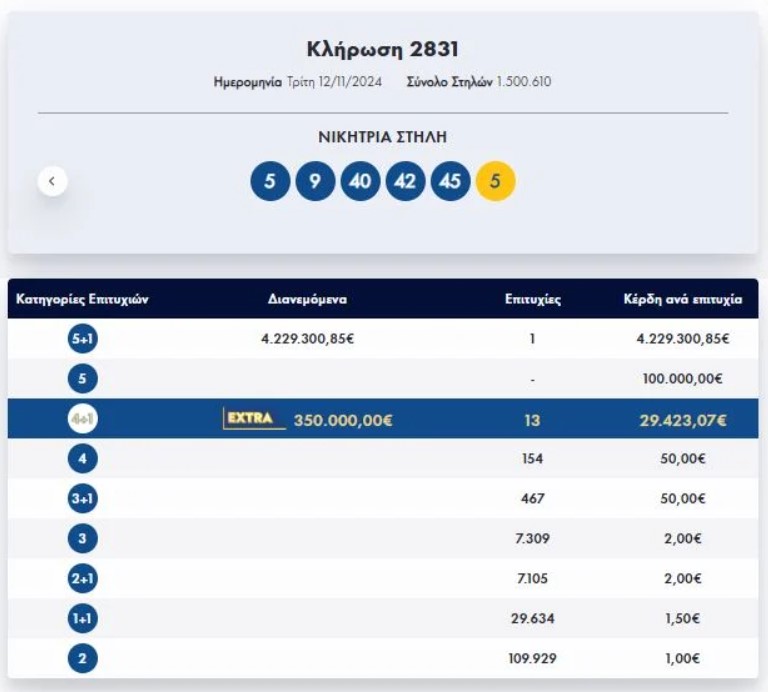Viewport: 768px width, 692px height.
Task: Select the 1+1 category badge
Action: 83,619
